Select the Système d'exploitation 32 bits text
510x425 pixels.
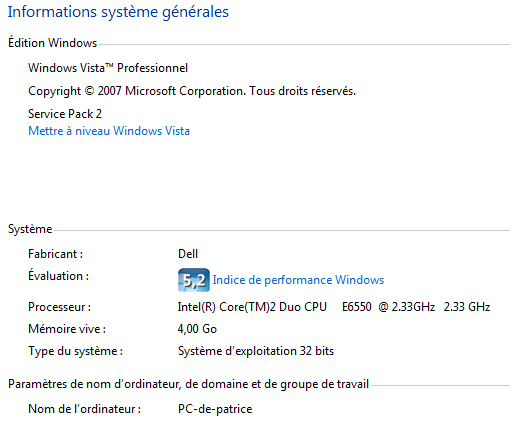(x=256, y=351)
